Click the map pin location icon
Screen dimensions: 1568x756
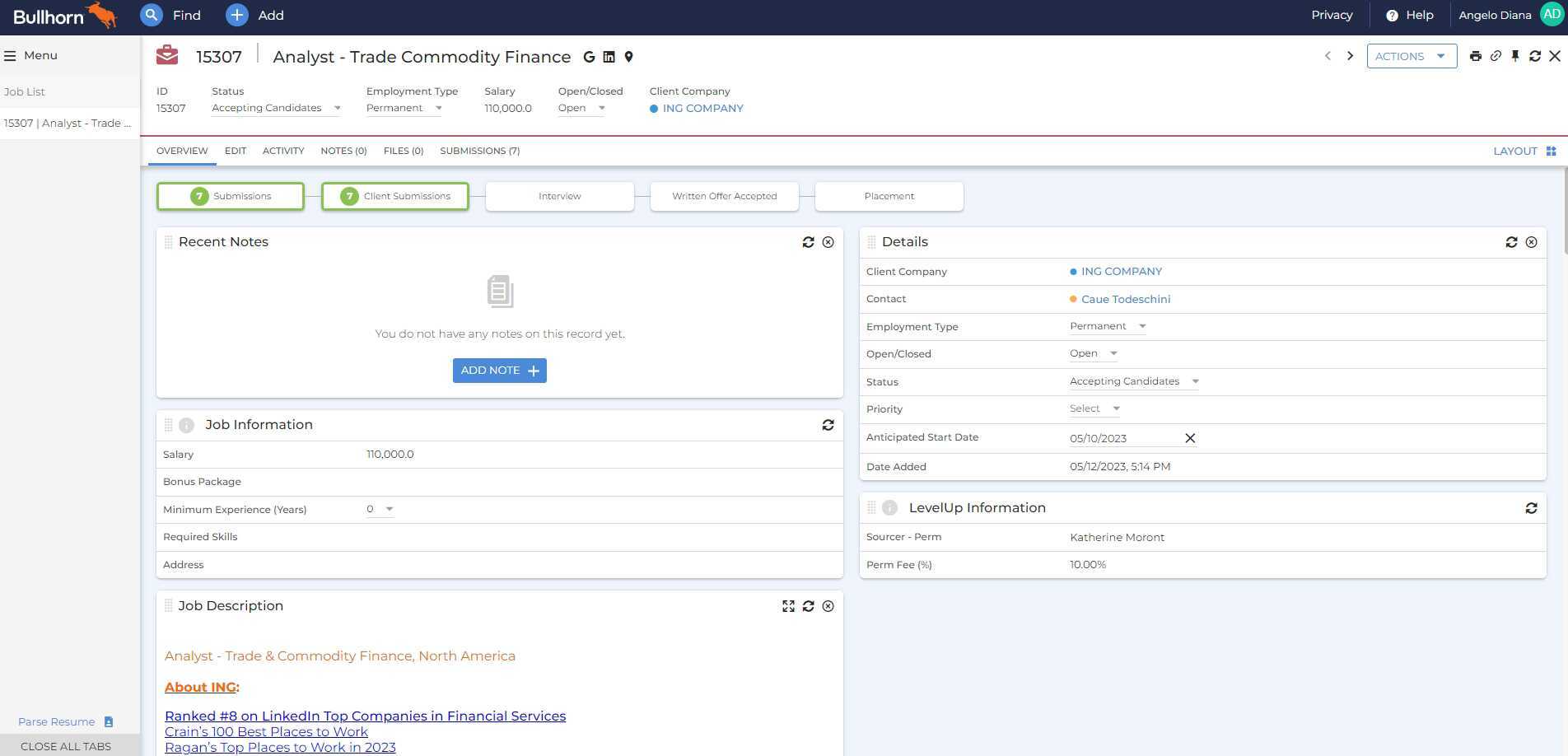(628, 57)
